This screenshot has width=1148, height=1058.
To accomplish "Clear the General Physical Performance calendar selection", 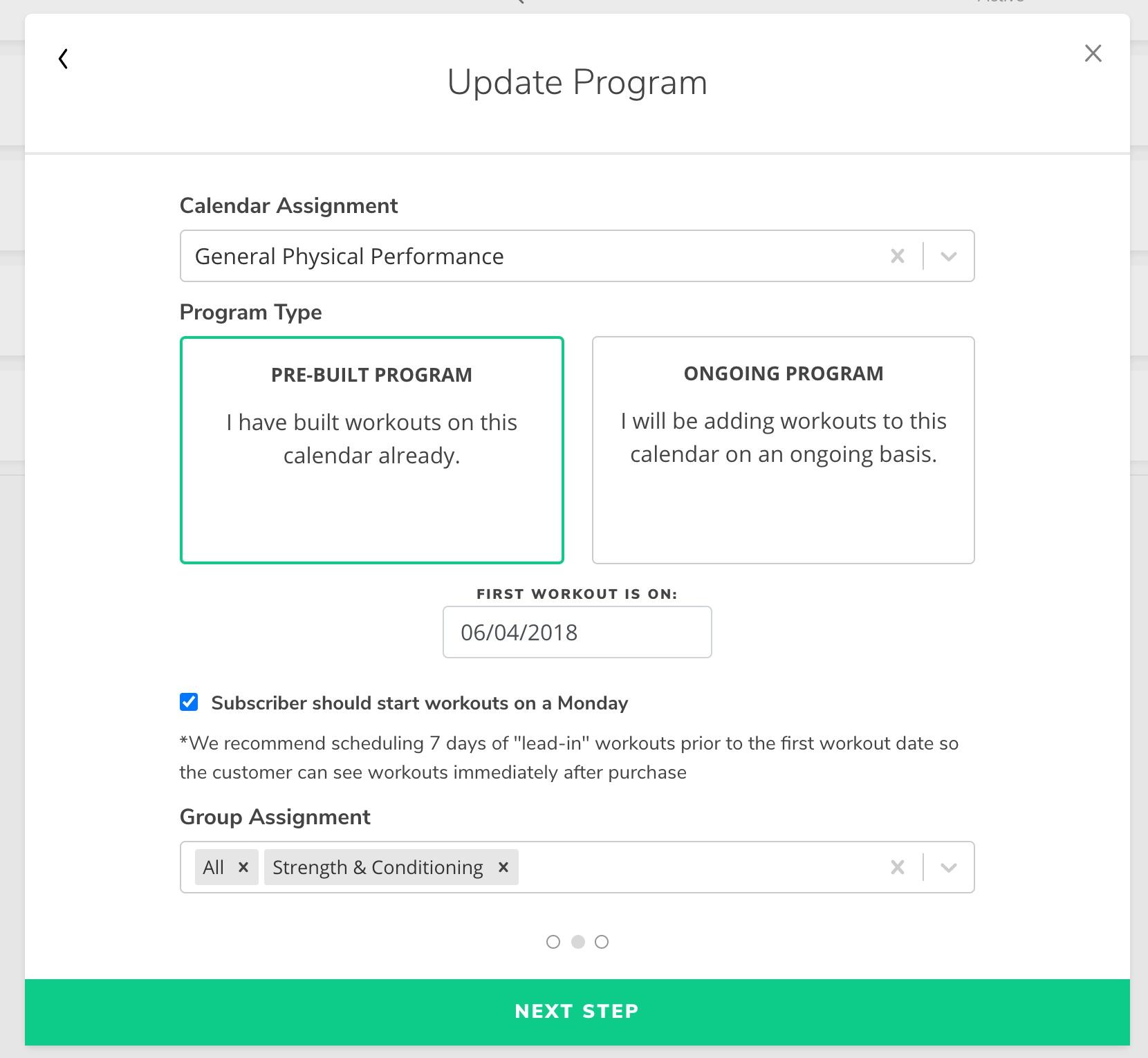I will [898, 257].
